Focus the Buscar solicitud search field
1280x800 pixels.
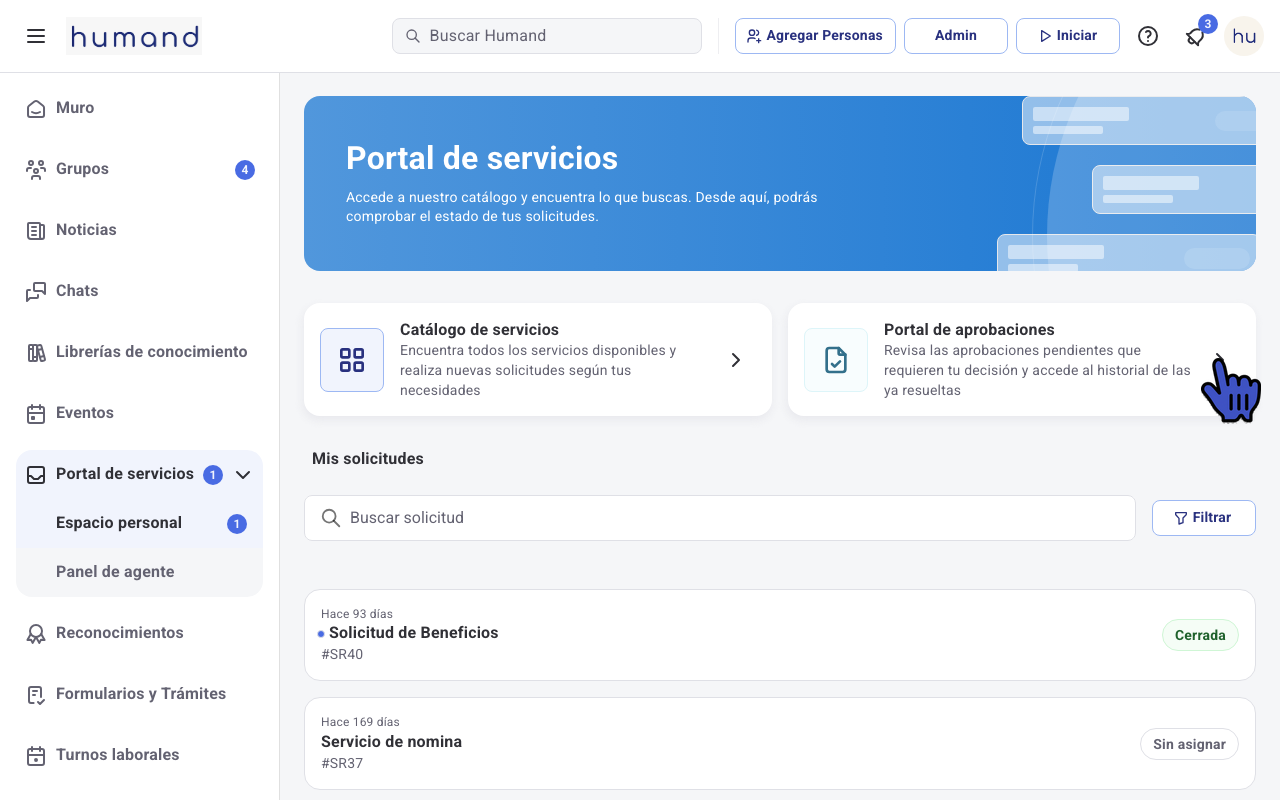[720, 518]
